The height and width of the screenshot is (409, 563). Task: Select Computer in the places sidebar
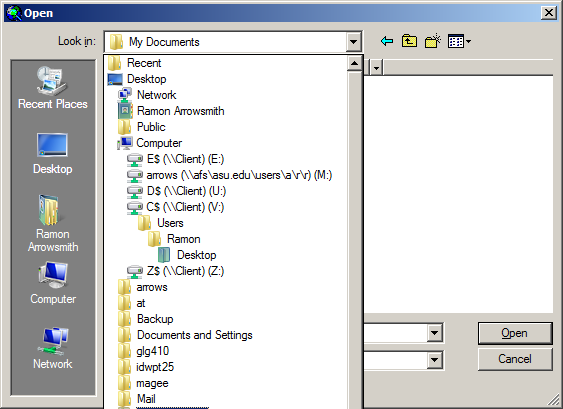53,283
